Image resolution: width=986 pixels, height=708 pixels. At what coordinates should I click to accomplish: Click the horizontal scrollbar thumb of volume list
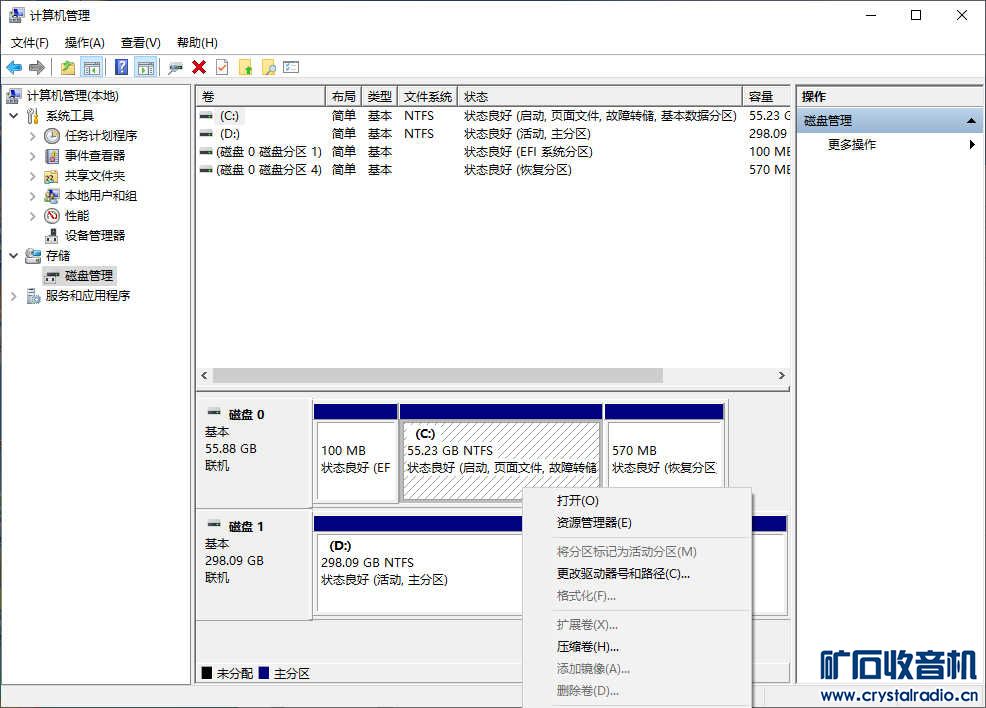[438, 375]
